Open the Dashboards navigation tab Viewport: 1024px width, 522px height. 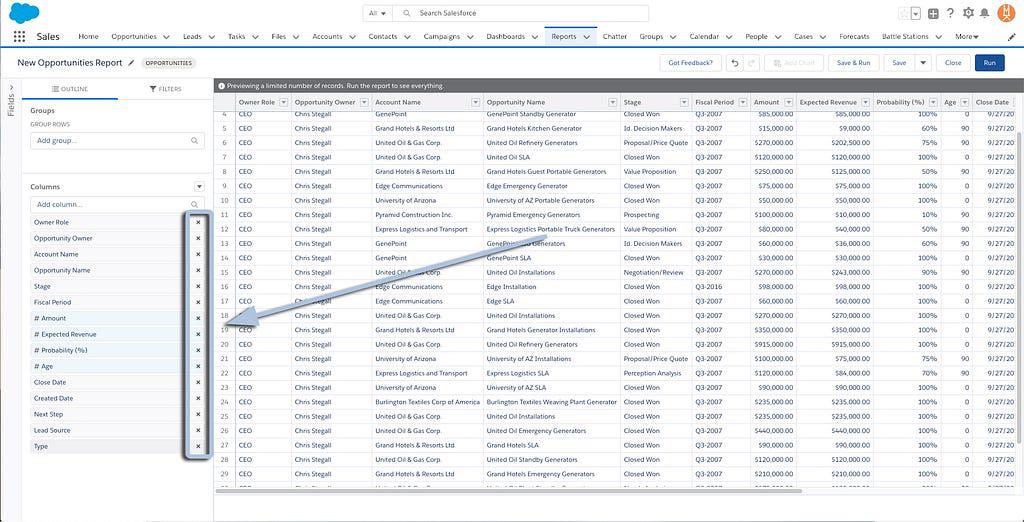[505, 37]
